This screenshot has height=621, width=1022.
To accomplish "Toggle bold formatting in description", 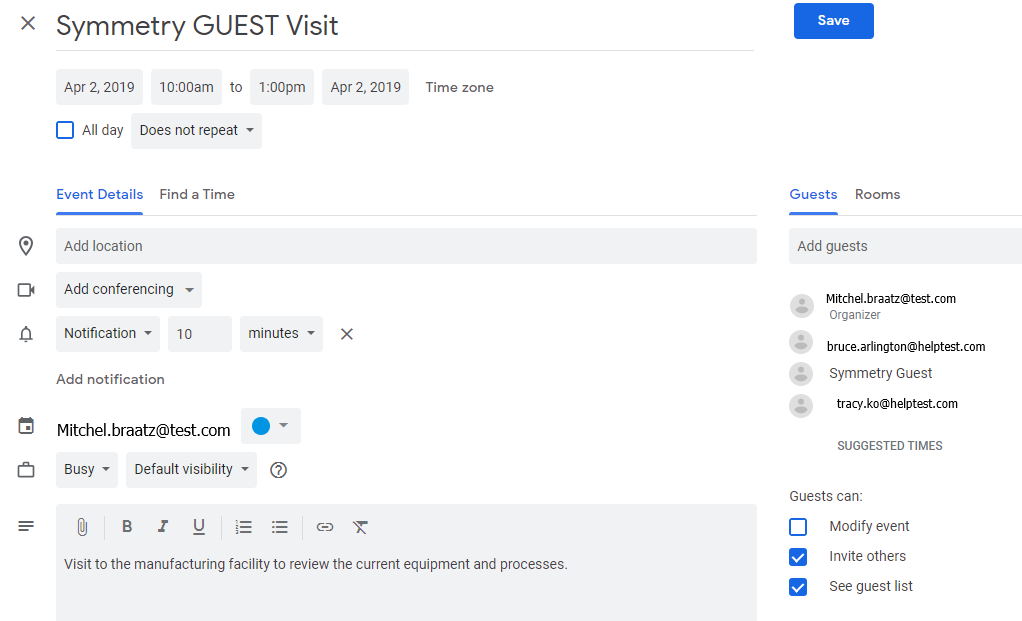I will coord(127,527).
